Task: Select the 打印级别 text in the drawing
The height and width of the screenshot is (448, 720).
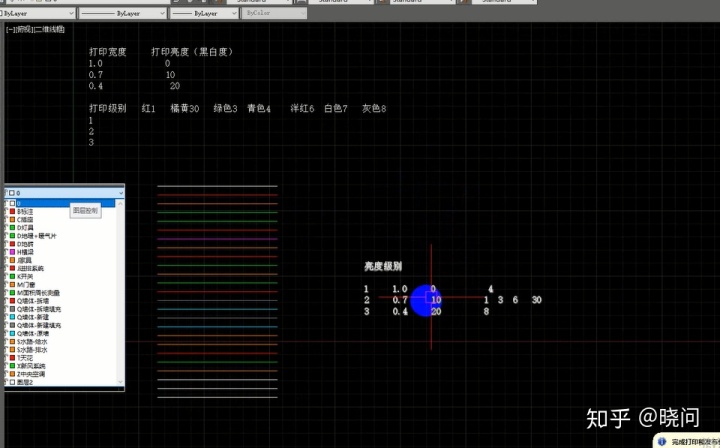Action: (107, 108)
